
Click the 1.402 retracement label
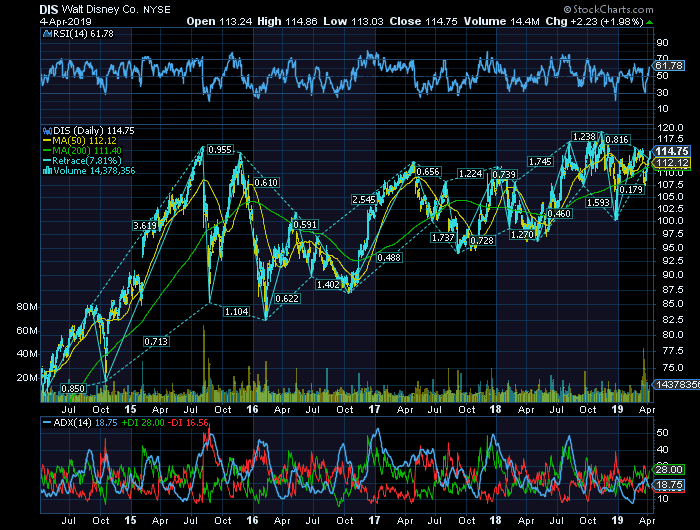pyautogui.click(x=328, y=284)
